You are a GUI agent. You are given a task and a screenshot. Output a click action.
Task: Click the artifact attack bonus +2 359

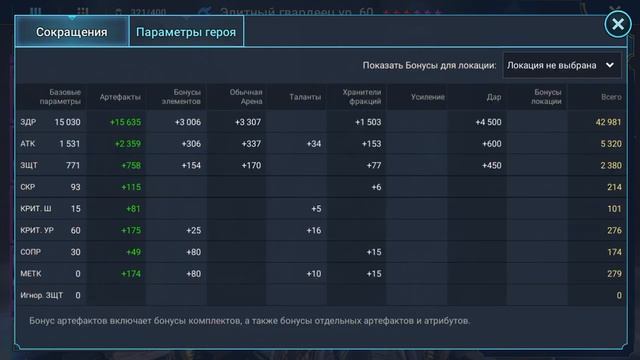[128, 144]
